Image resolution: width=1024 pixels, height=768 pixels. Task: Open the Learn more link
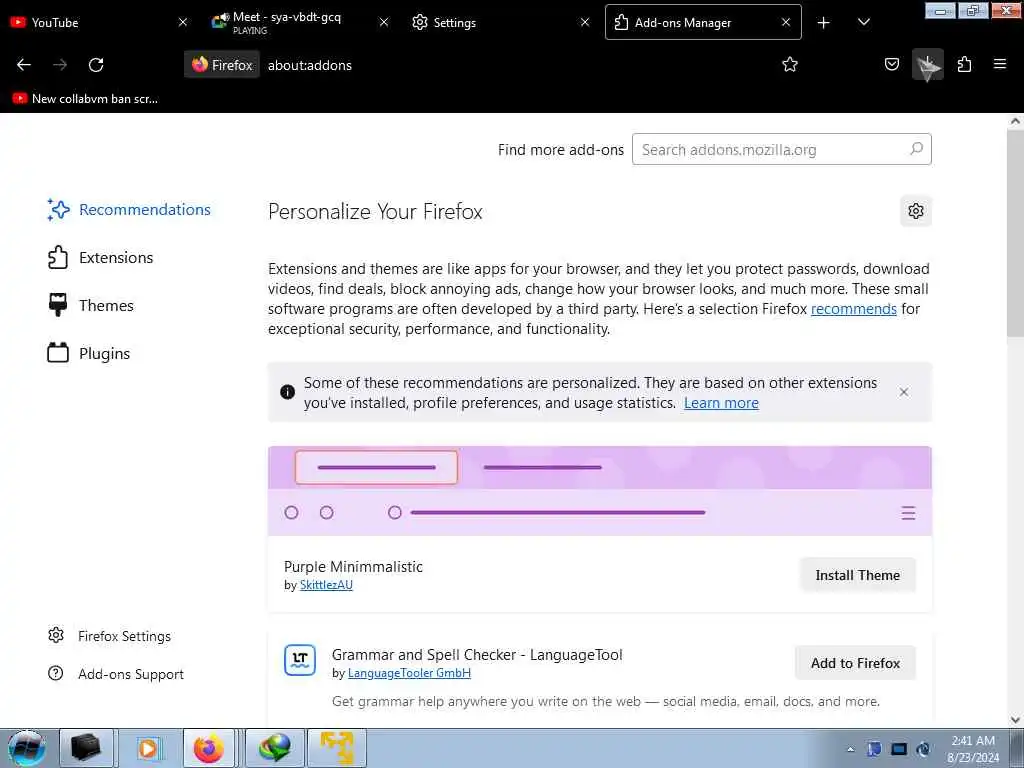coord(721,403)
